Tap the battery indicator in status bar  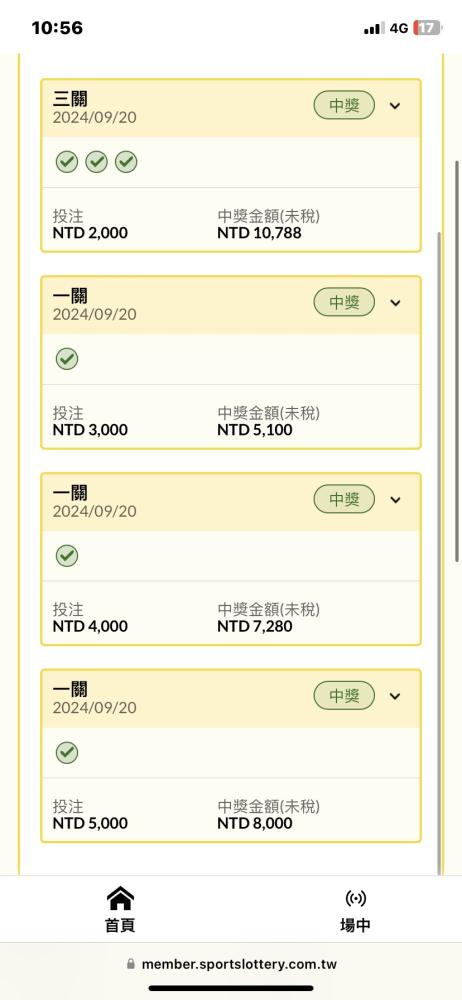point(428,28)
